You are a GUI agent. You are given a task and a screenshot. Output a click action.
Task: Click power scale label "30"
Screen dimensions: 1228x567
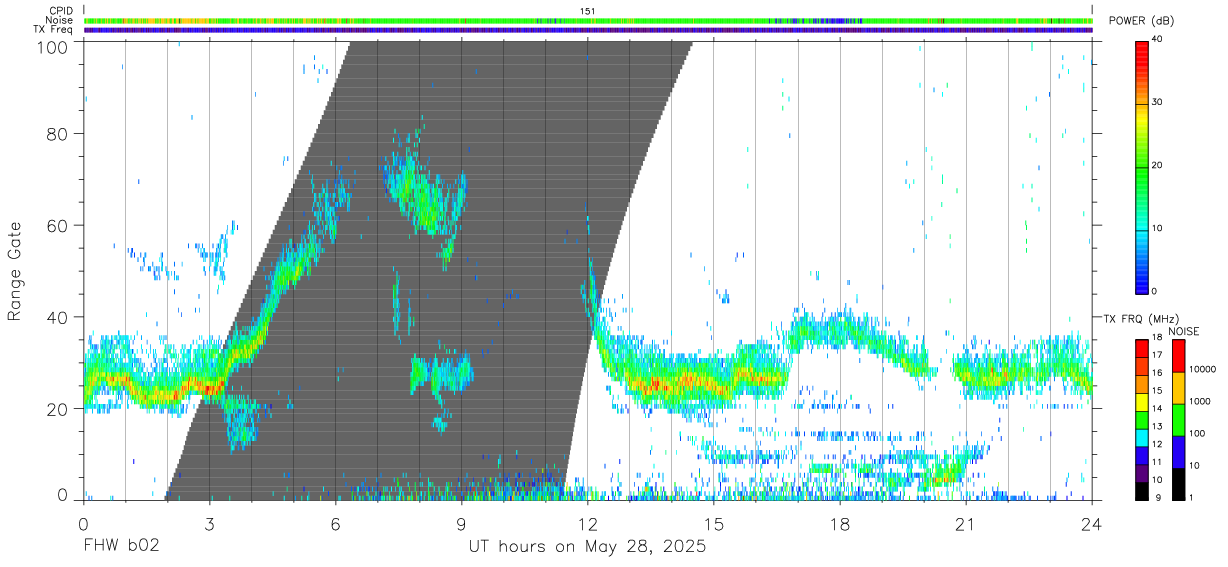[1157, 102]
